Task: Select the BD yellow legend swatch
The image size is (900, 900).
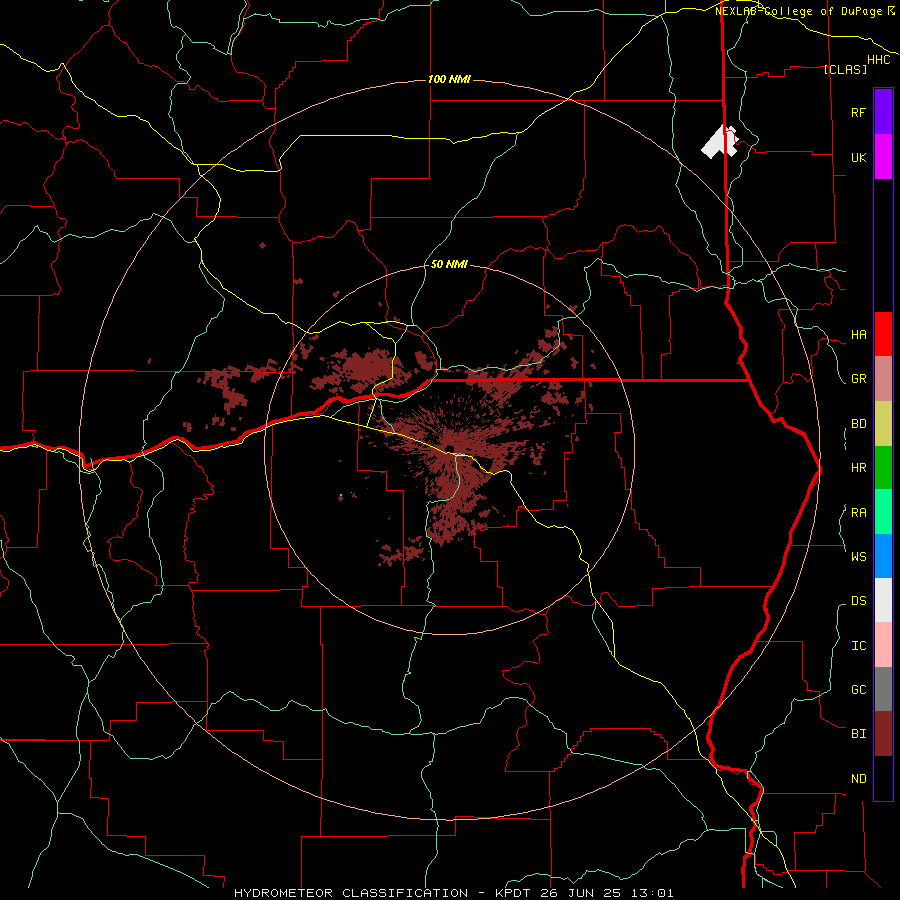Action: 883,424
